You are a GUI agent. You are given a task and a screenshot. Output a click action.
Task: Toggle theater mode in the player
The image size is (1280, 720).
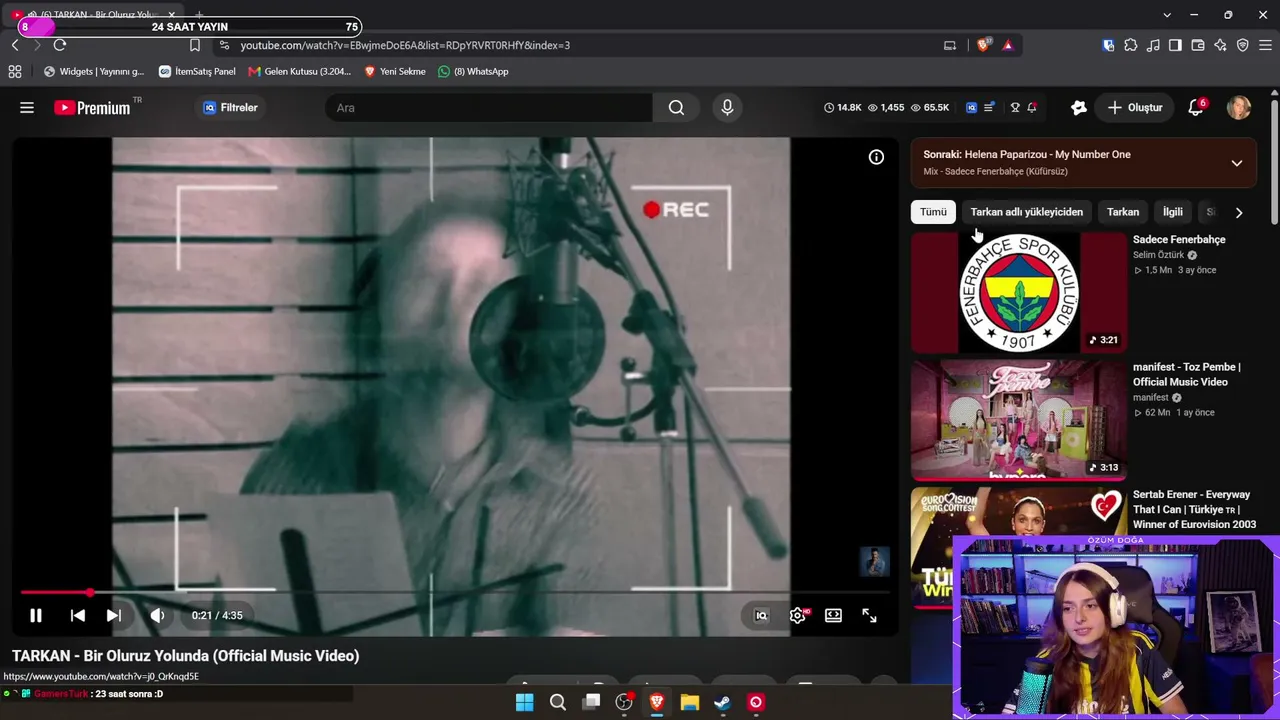coord(833,616)
